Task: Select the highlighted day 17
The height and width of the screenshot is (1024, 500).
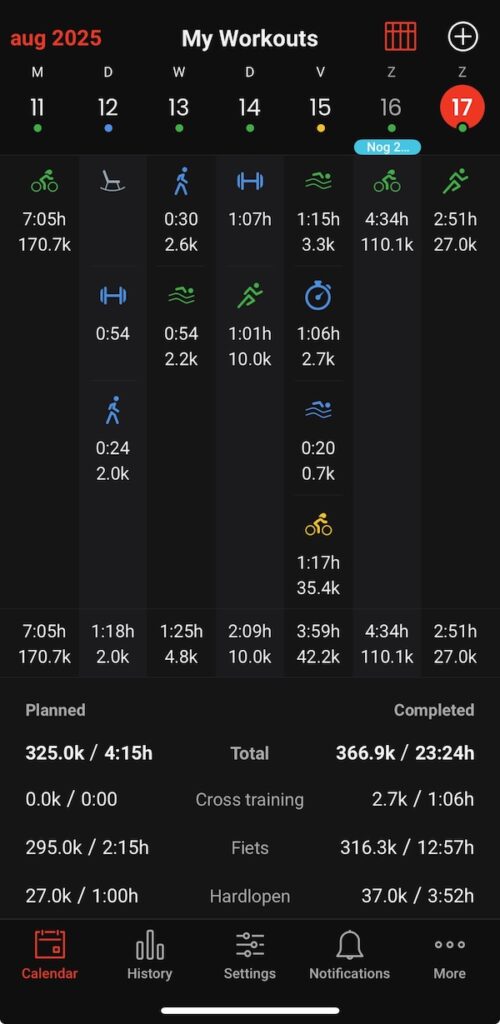Action: [462, 108]
